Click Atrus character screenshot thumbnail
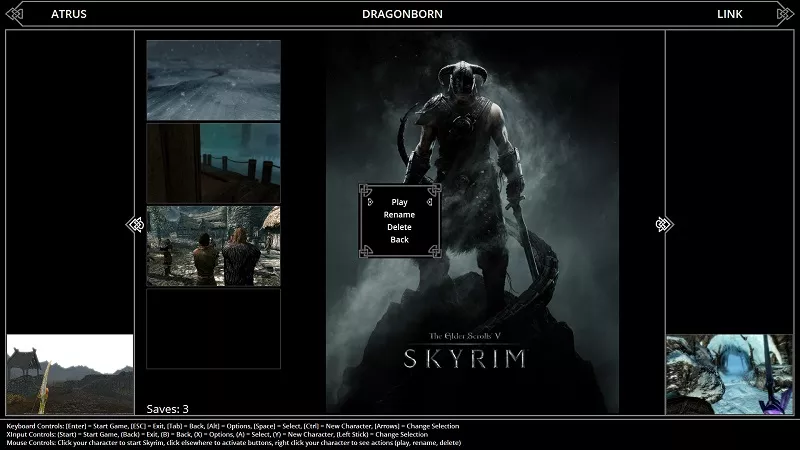This screenshot has width=800, height=450. 70,374
